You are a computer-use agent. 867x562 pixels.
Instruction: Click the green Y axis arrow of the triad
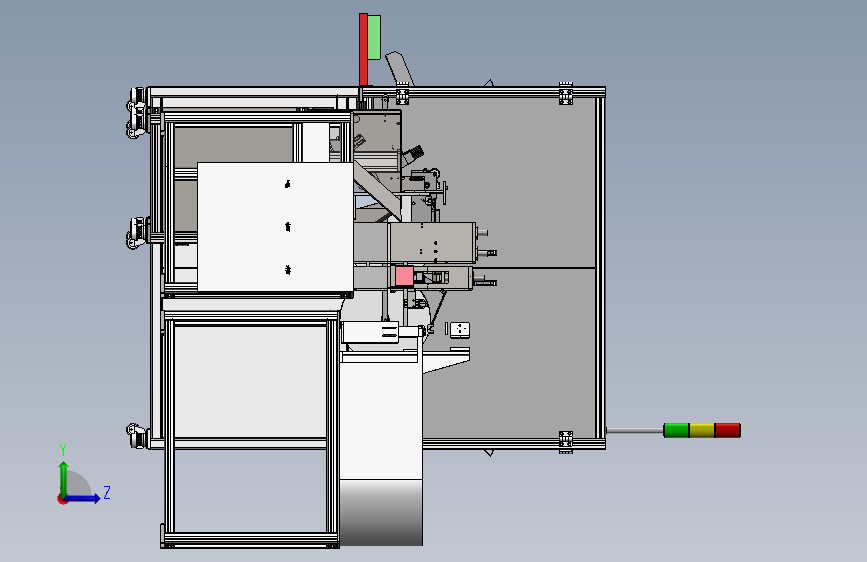pyautogui.click(x=64, y=479)
